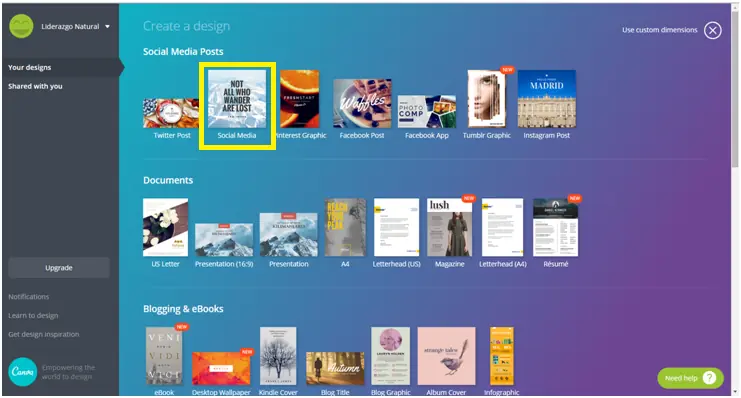Screen dimensions: 741x398
Task: Select the Instagram Post Madrid thumbnail
Action: coord(547,99)
